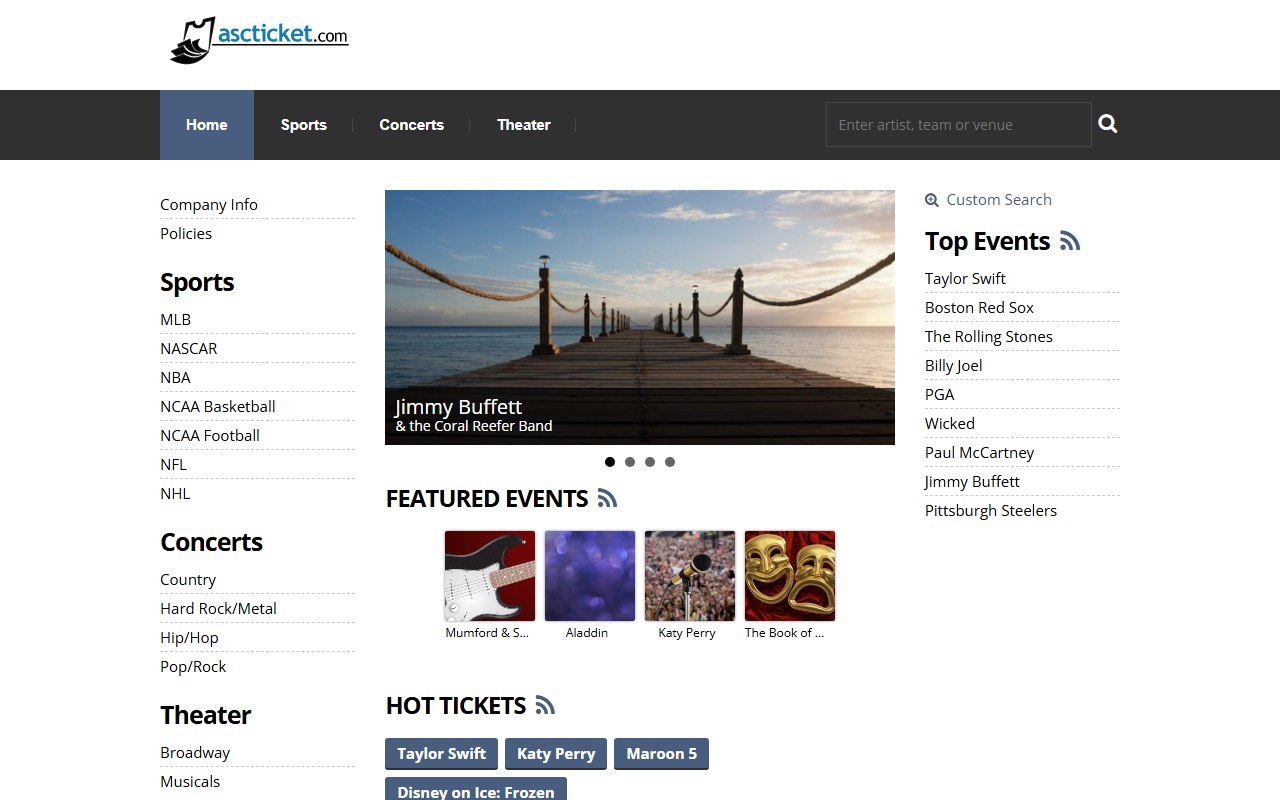Open the NBA sidebar link
The image size is (1280, 800).
[175, 378]
